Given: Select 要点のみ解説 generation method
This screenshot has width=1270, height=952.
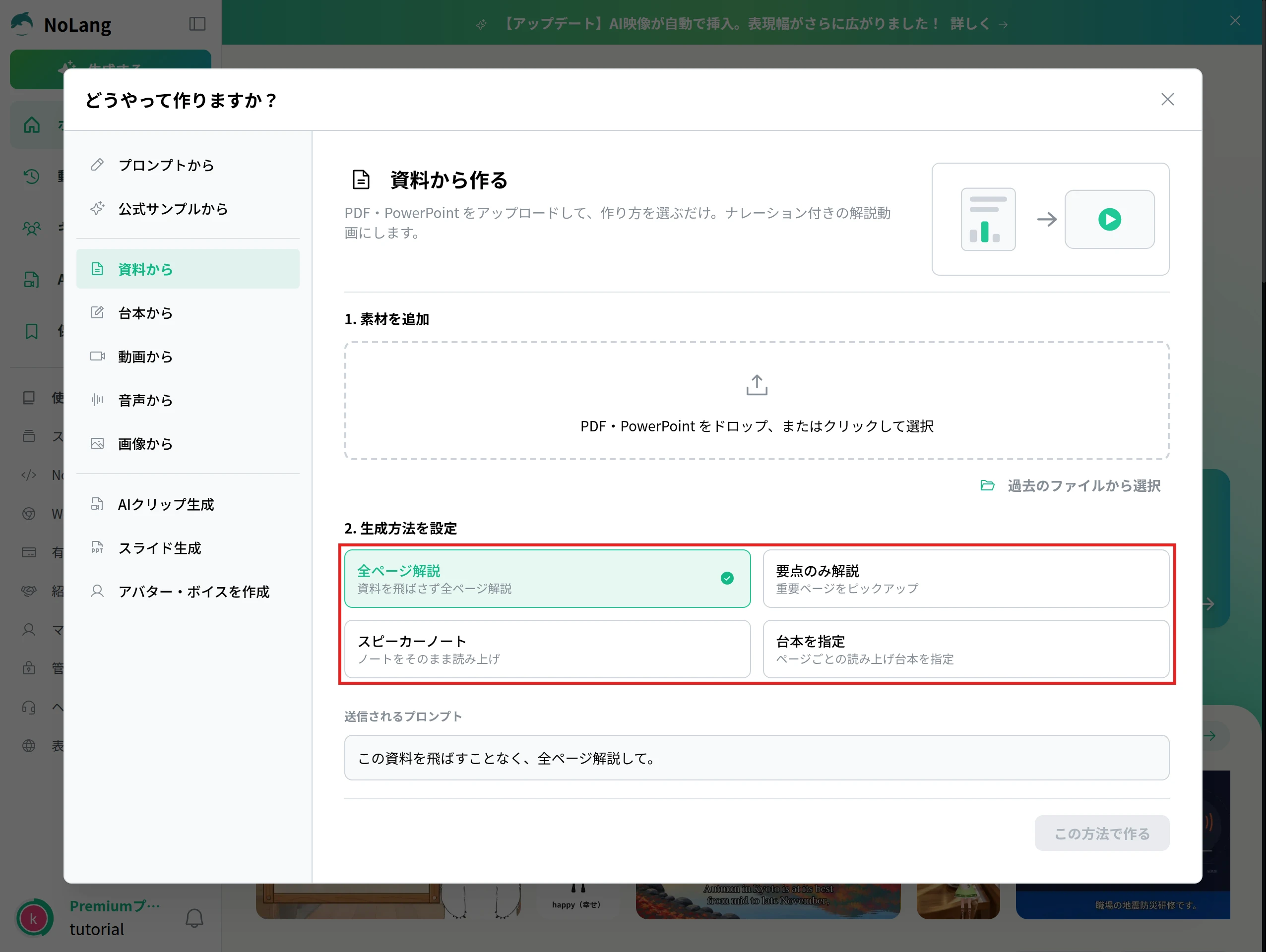Looking at the screenshot, I should coord(966,579).
